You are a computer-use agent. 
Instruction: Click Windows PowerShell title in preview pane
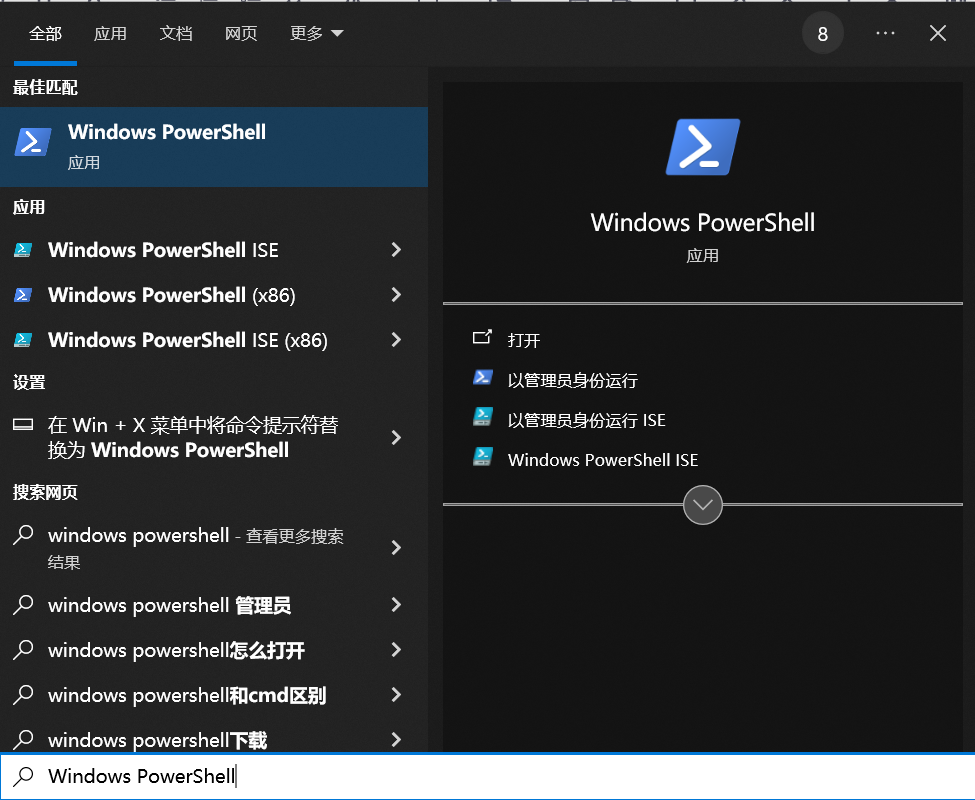tap(703, 223)
